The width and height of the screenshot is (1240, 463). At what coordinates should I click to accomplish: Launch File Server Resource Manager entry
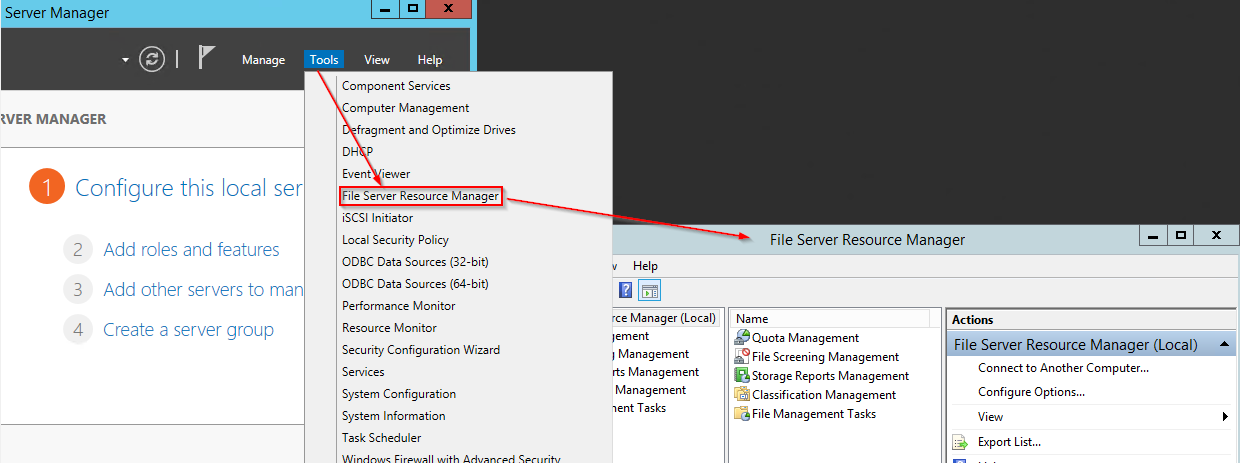[420, 196]
